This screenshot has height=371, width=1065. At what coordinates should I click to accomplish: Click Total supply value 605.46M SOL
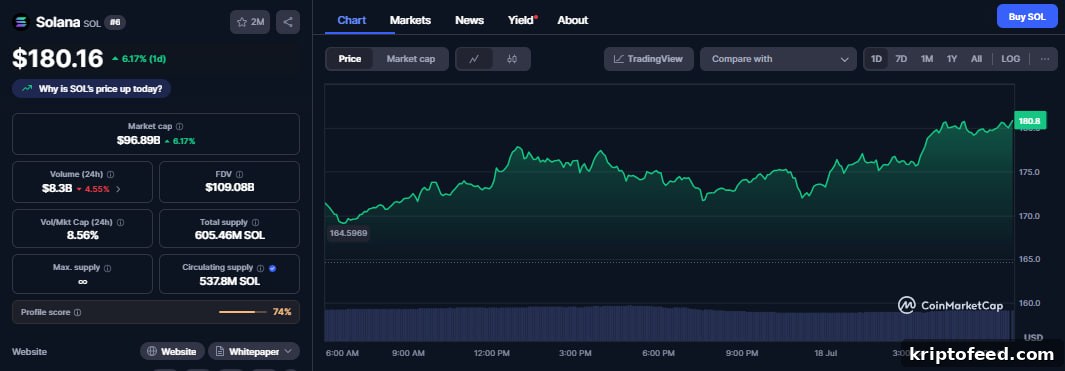[230, 235]
